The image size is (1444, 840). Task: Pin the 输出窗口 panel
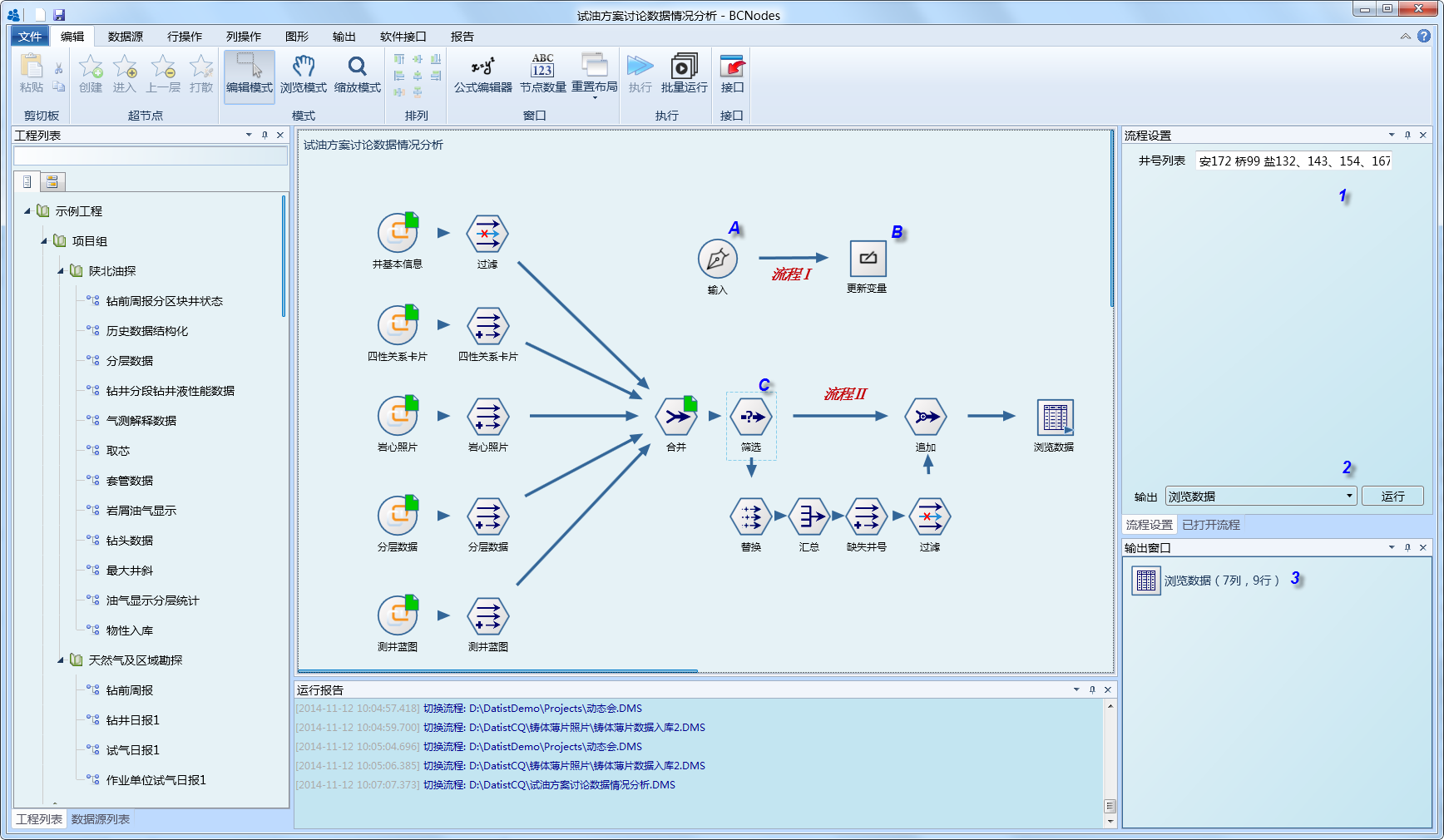(1407, 547)
